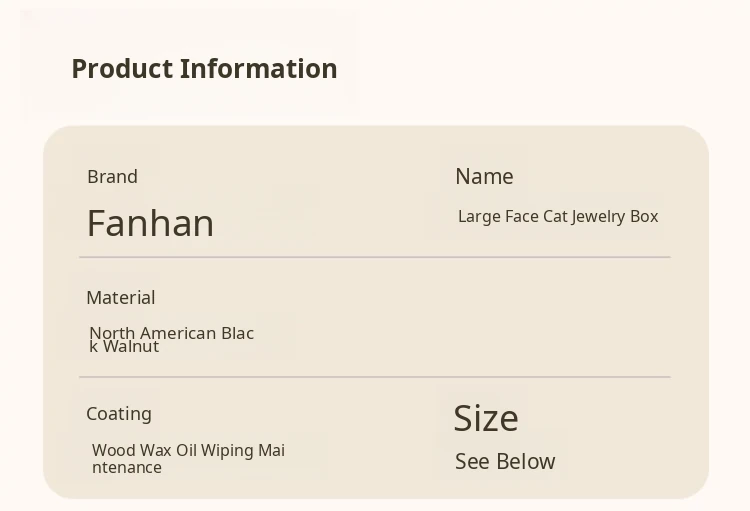The width and height of the screenshot is (750, 511).
Task: Open the See Below size link
Action: tap(505, 462)
